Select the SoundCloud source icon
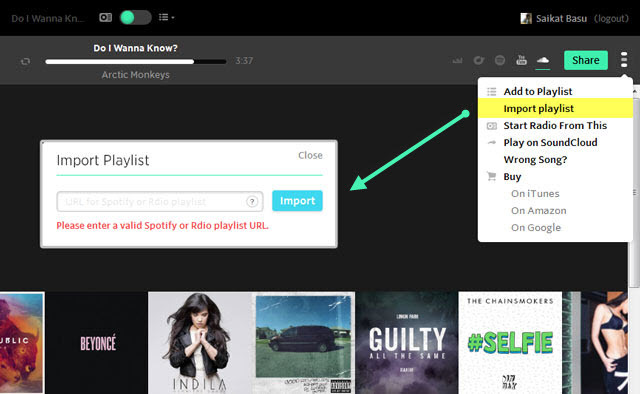Viewport: 640px width, 394px height. [x=542, y=60]
